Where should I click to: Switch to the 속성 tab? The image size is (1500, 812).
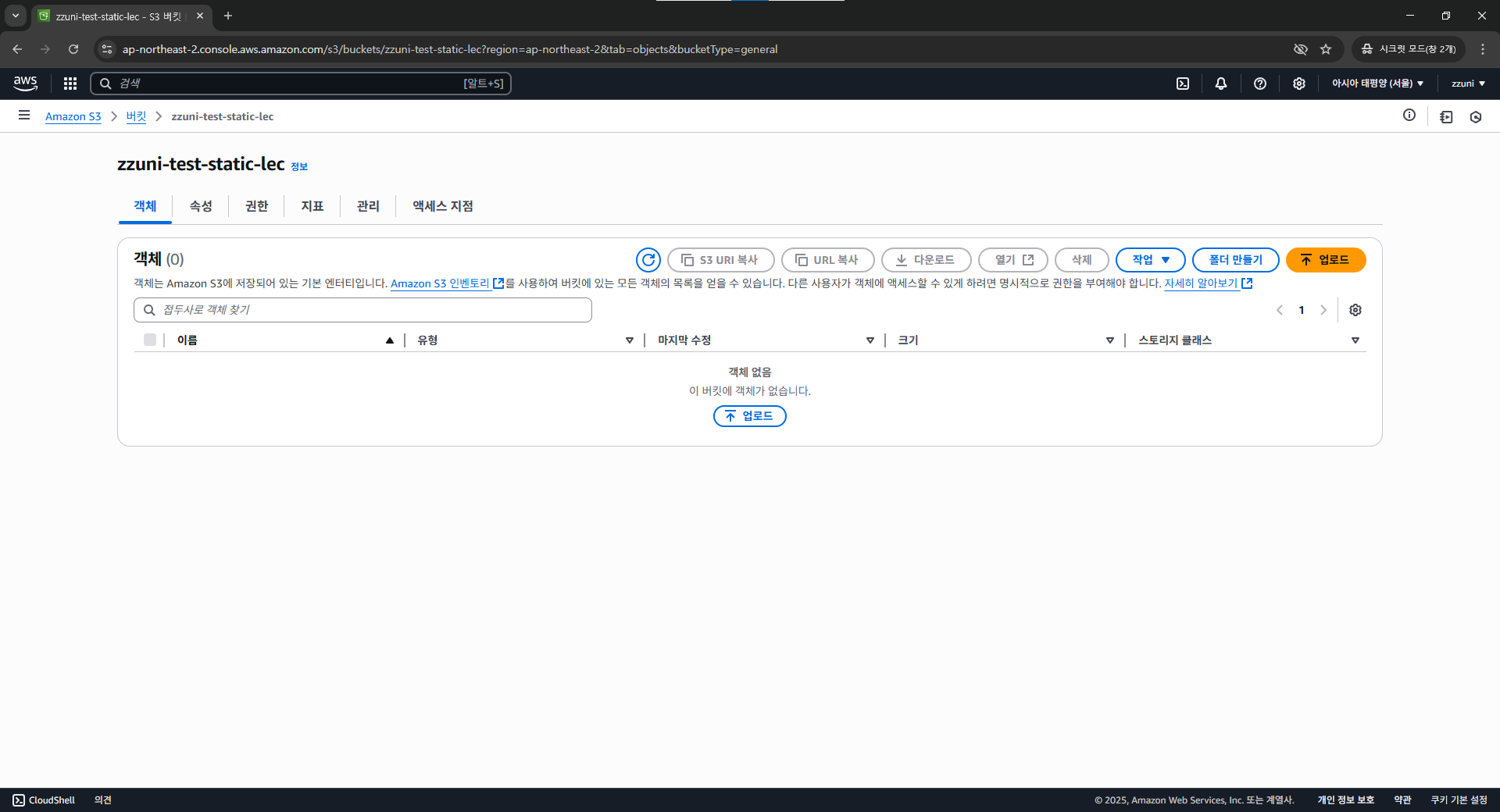(x=201, y=206)
